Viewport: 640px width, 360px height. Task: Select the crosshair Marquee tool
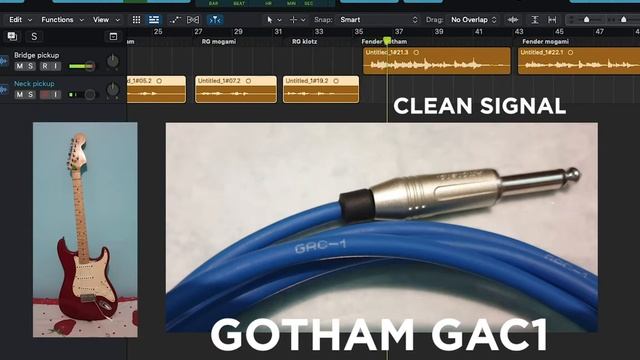293,20
